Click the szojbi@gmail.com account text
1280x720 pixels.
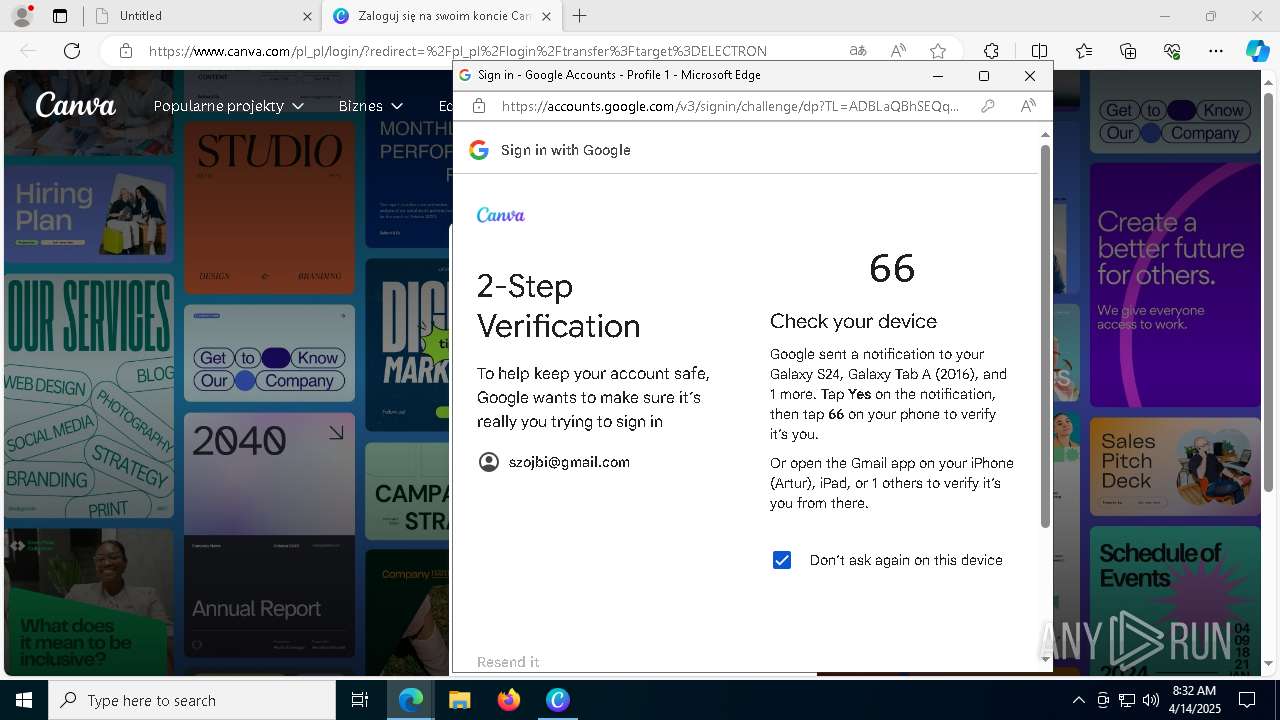coord(569,462)
